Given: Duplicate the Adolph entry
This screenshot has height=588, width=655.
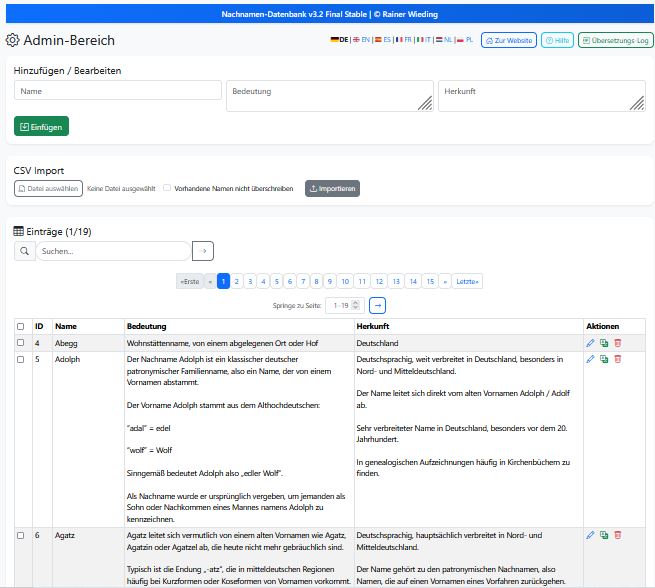Looking at the screenshot, I should click(x=604, y=359).
